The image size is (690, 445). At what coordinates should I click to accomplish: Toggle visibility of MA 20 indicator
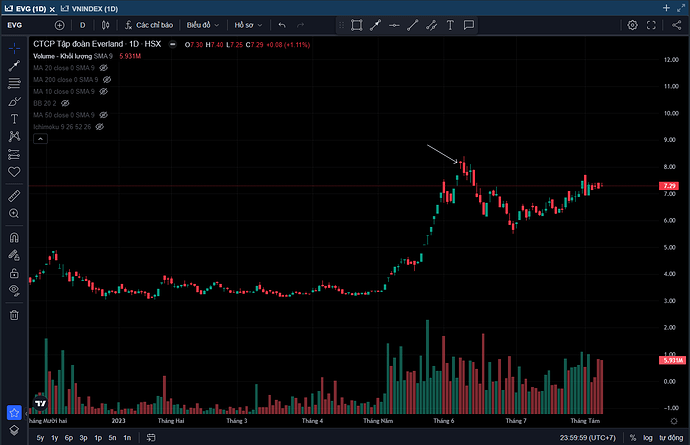pos(103,68)
